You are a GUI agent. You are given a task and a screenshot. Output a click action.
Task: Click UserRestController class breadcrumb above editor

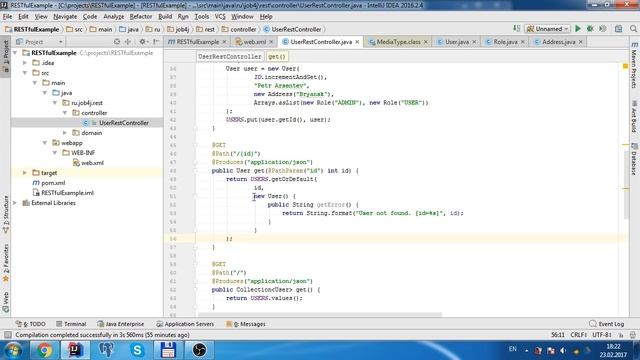click(x=229, y=57)
